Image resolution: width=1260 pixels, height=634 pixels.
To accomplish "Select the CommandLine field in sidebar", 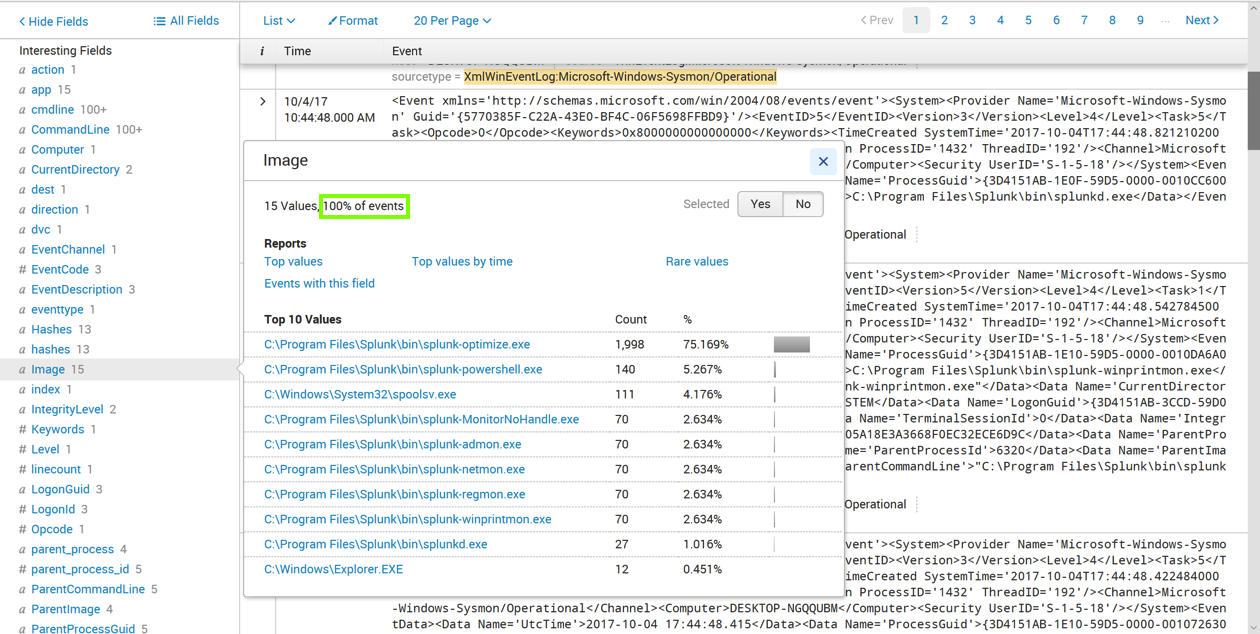I will [70, 130].
